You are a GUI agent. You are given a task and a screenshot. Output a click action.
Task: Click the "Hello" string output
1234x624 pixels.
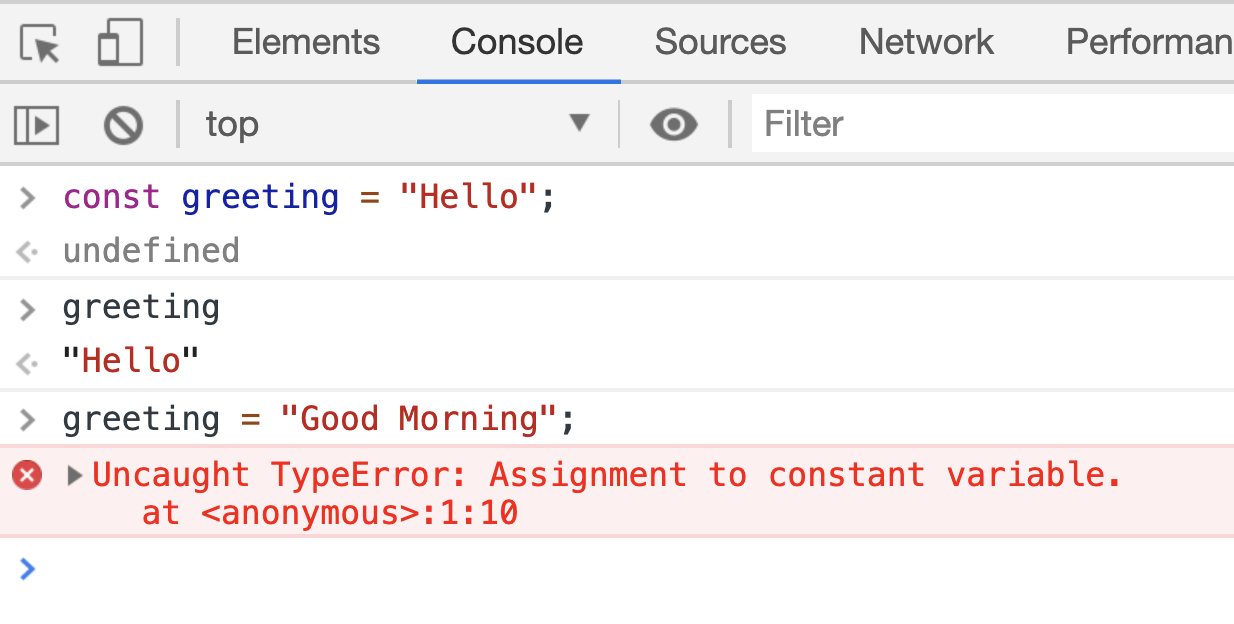pyautogui.click(x=131, y=360)
